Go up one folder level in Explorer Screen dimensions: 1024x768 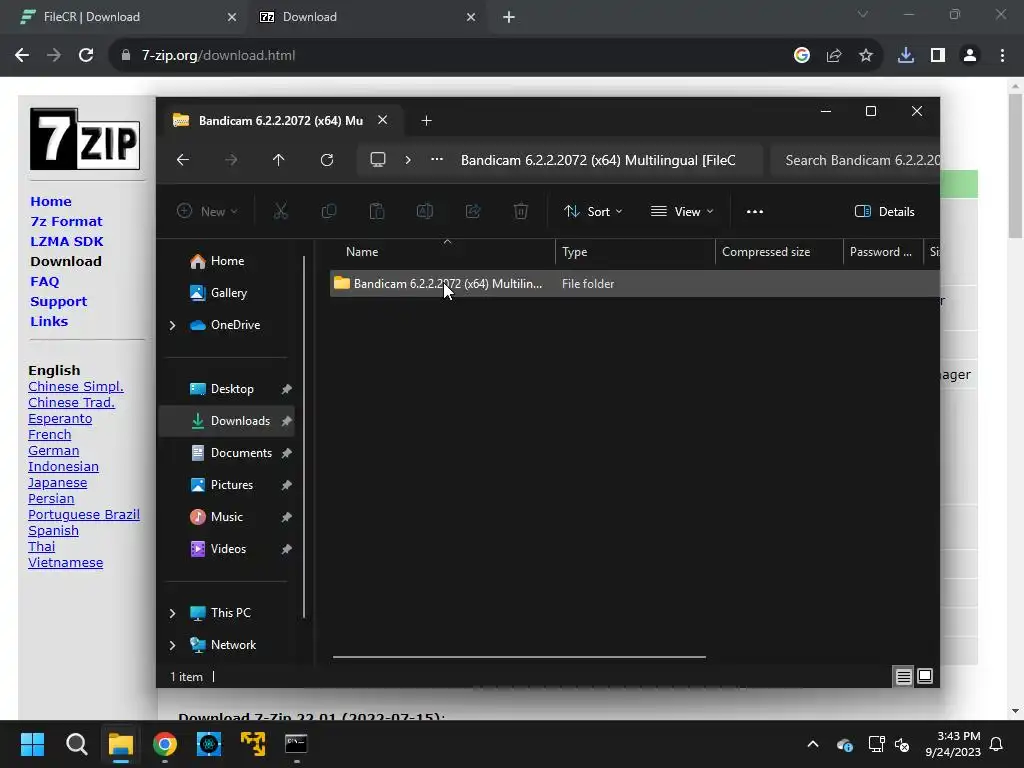pyautogui.click(x=279, y=160)
